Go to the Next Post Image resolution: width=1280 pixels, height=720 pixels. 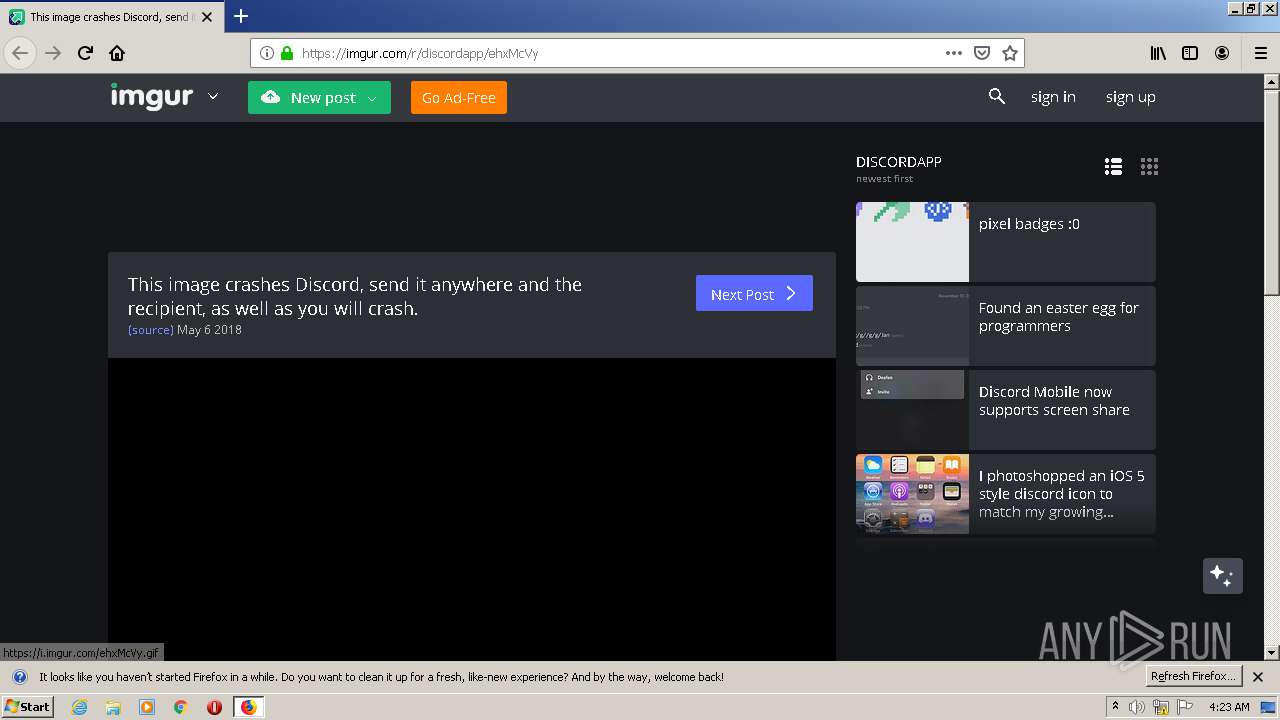[x=754, y=293]
